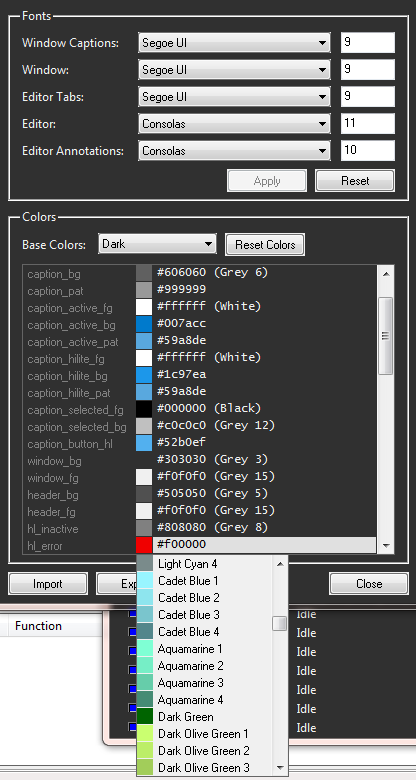This screenshot has width=416, height=780.
Task: Select the header_fg property name
Action: (52, 512)
